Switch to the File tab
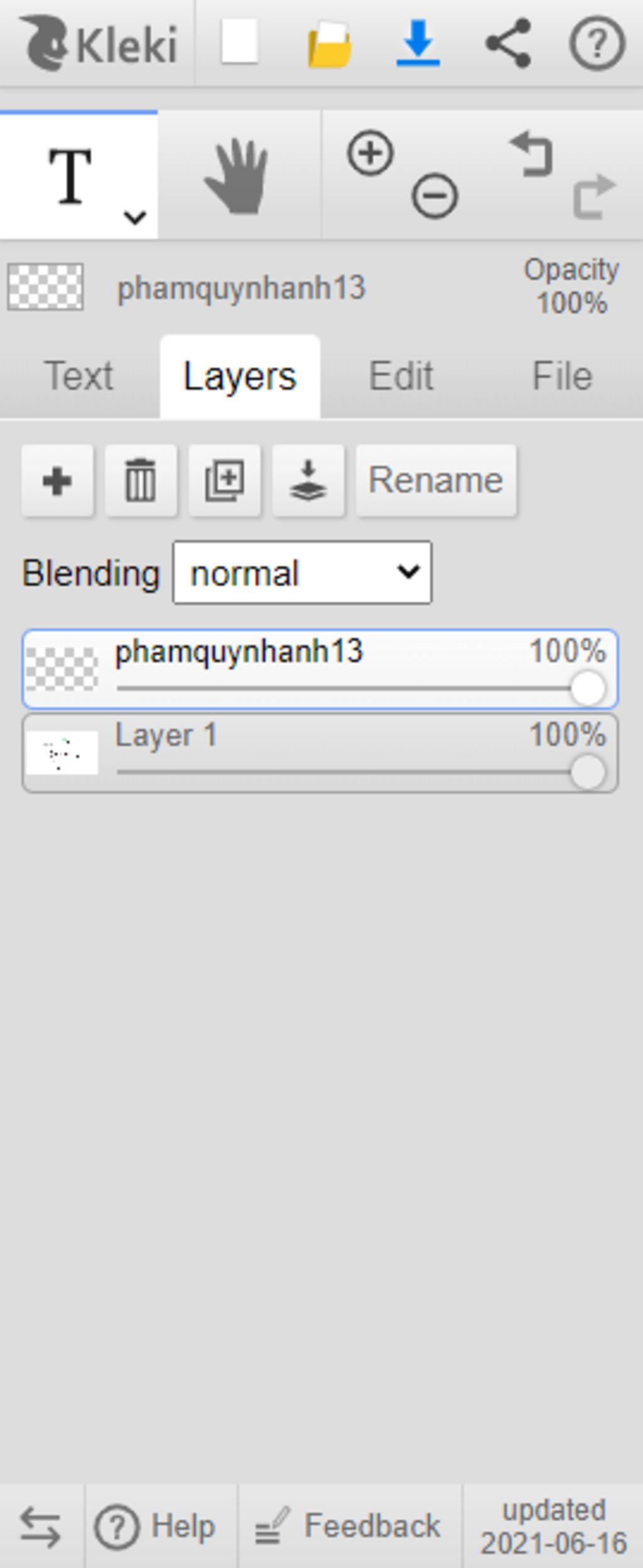 click(x=562, y=376)
